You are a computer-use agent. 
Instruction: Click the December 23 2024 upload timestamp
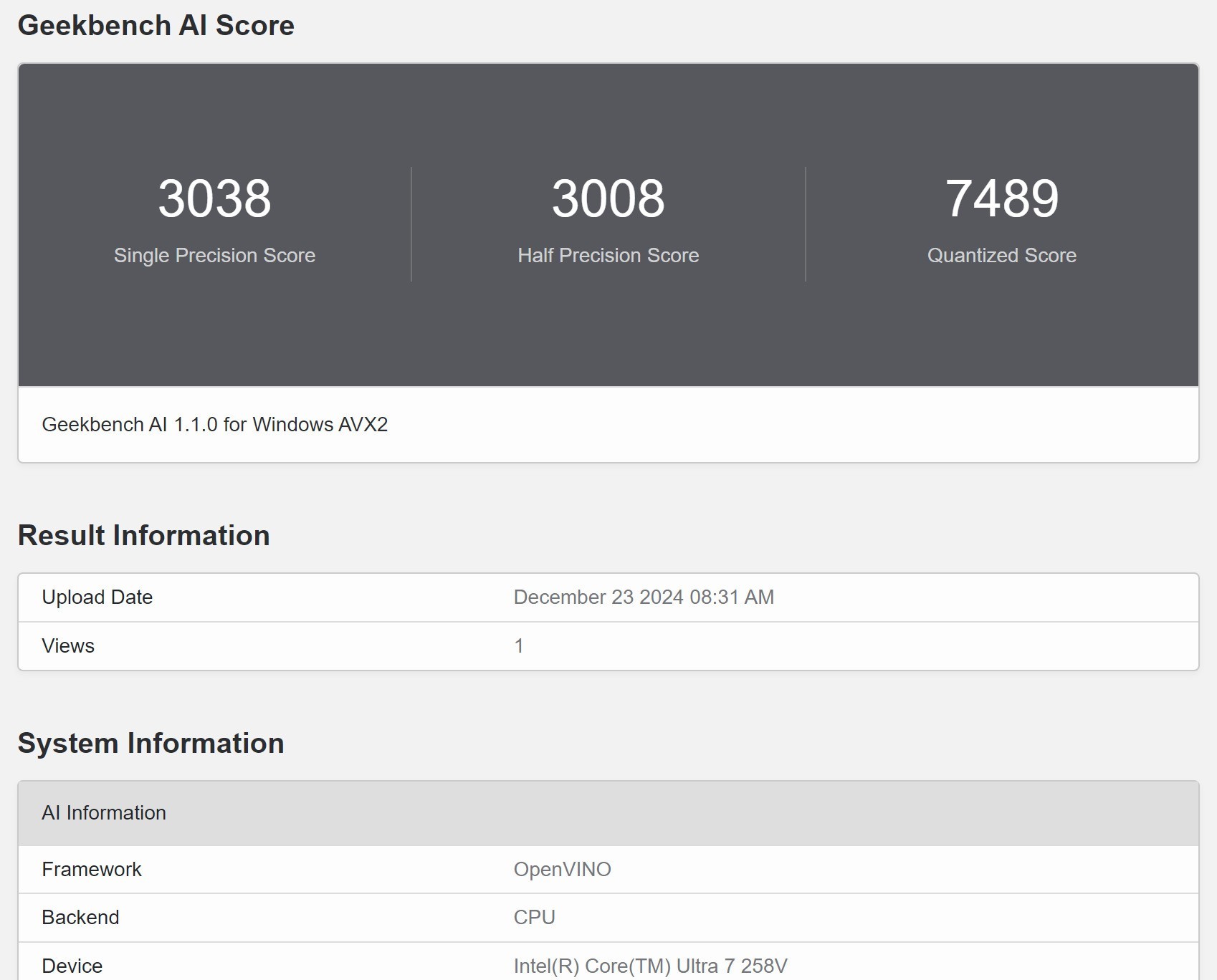643,597
